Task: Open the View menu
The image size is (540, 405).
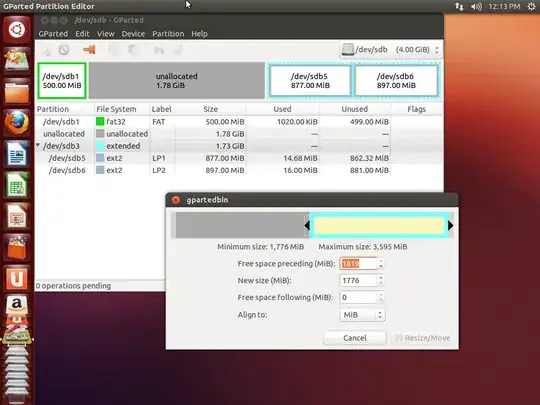Action: (x=105, y=34)
